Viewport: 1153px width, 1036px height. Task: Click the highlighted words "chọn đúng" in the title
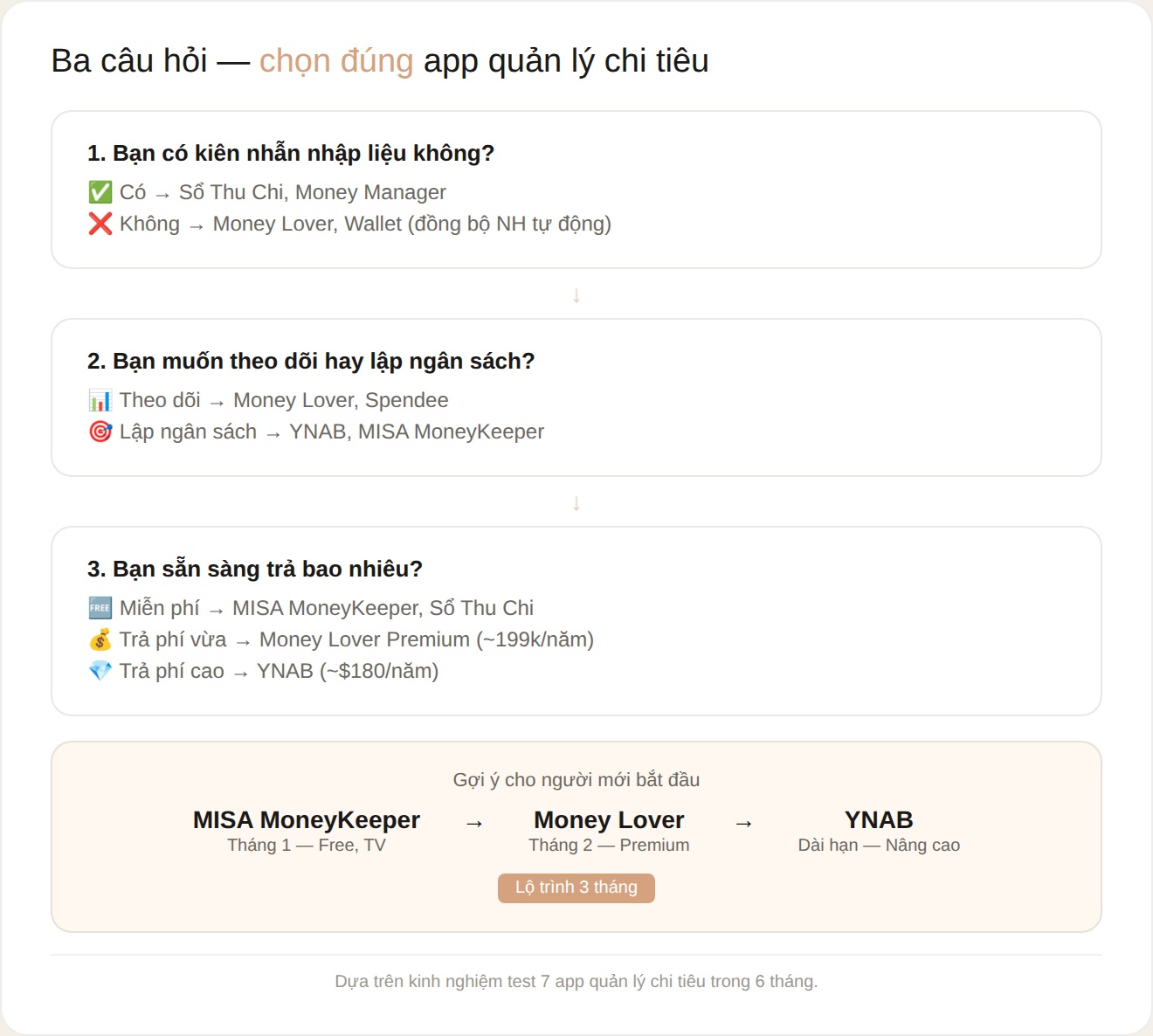point(336,61)
